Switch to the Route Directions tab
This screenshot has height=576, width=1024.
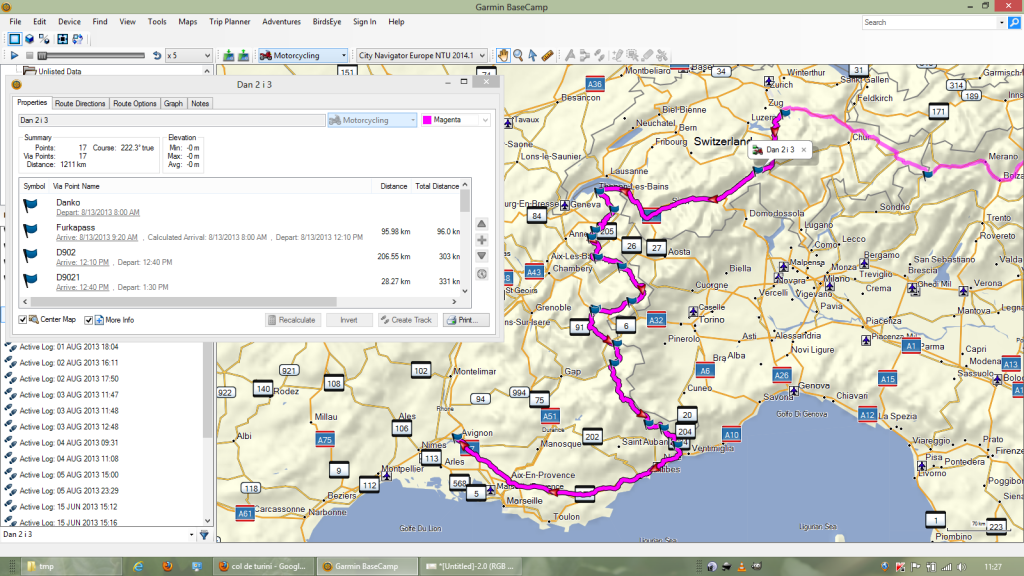pyautogui.click(x=80, y=103)
